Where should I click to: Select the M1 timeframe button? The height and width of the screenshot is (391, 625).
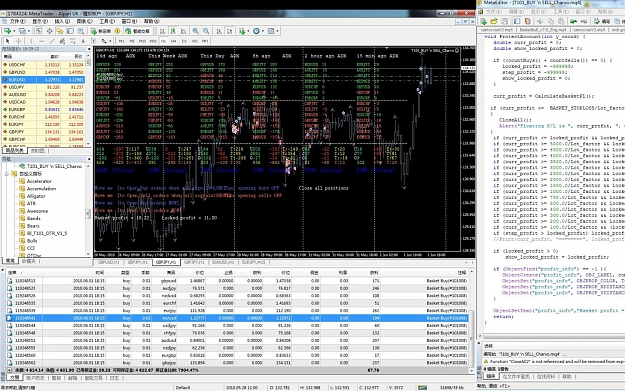click(x=122, y=41)
